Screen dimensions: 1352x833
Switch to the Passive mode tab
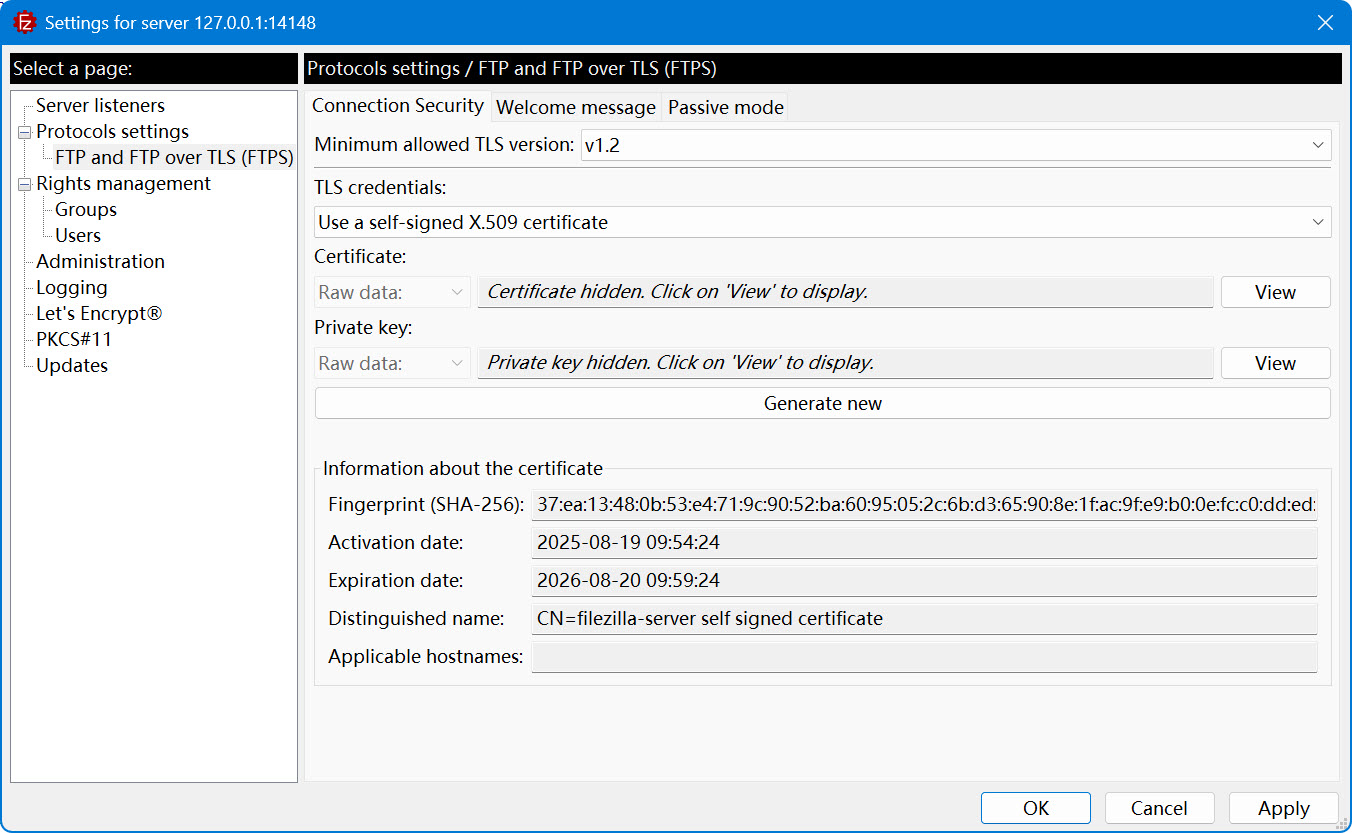pos(726,107)
